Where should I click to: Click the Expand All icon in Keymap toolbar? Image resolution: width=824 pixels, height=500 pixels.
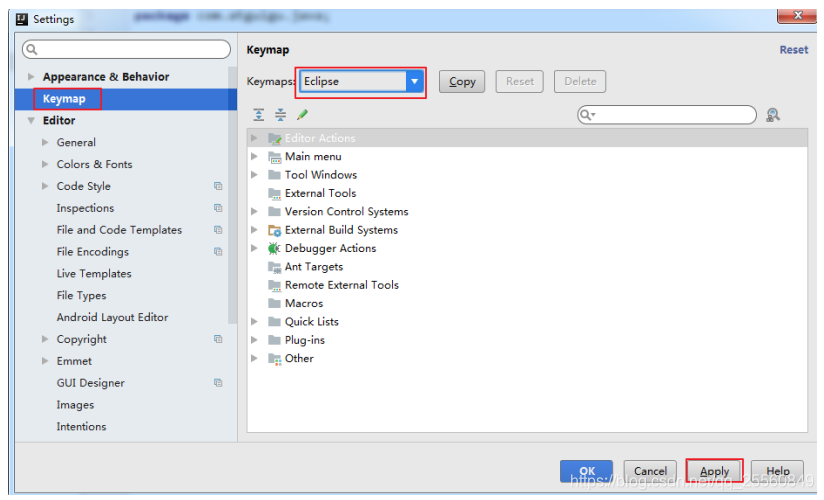[259, 115]
